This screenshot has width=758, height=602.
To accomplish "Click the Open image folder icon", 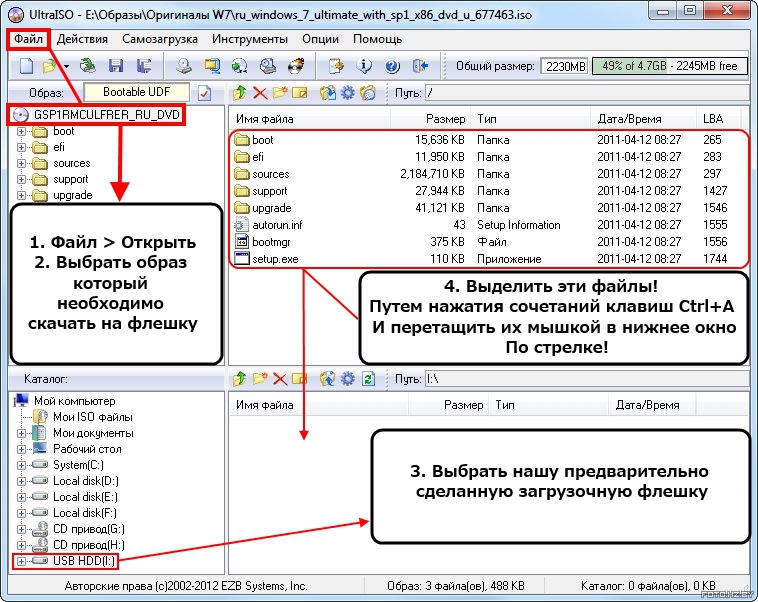I will coord(49,66).
